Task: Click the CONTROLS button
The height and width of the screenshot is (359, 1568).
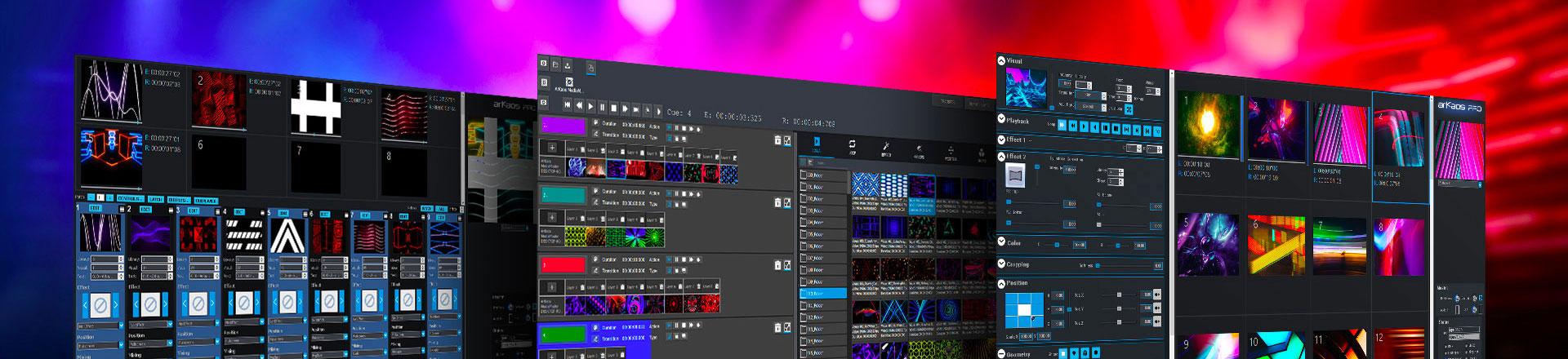Action: (131, 198)
